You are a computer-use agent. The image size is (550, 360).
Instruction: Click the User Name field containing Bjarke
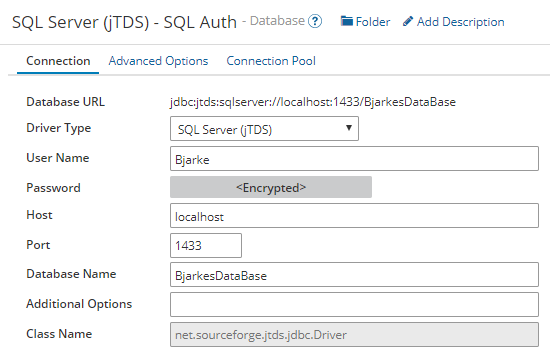tap(354, 159)
